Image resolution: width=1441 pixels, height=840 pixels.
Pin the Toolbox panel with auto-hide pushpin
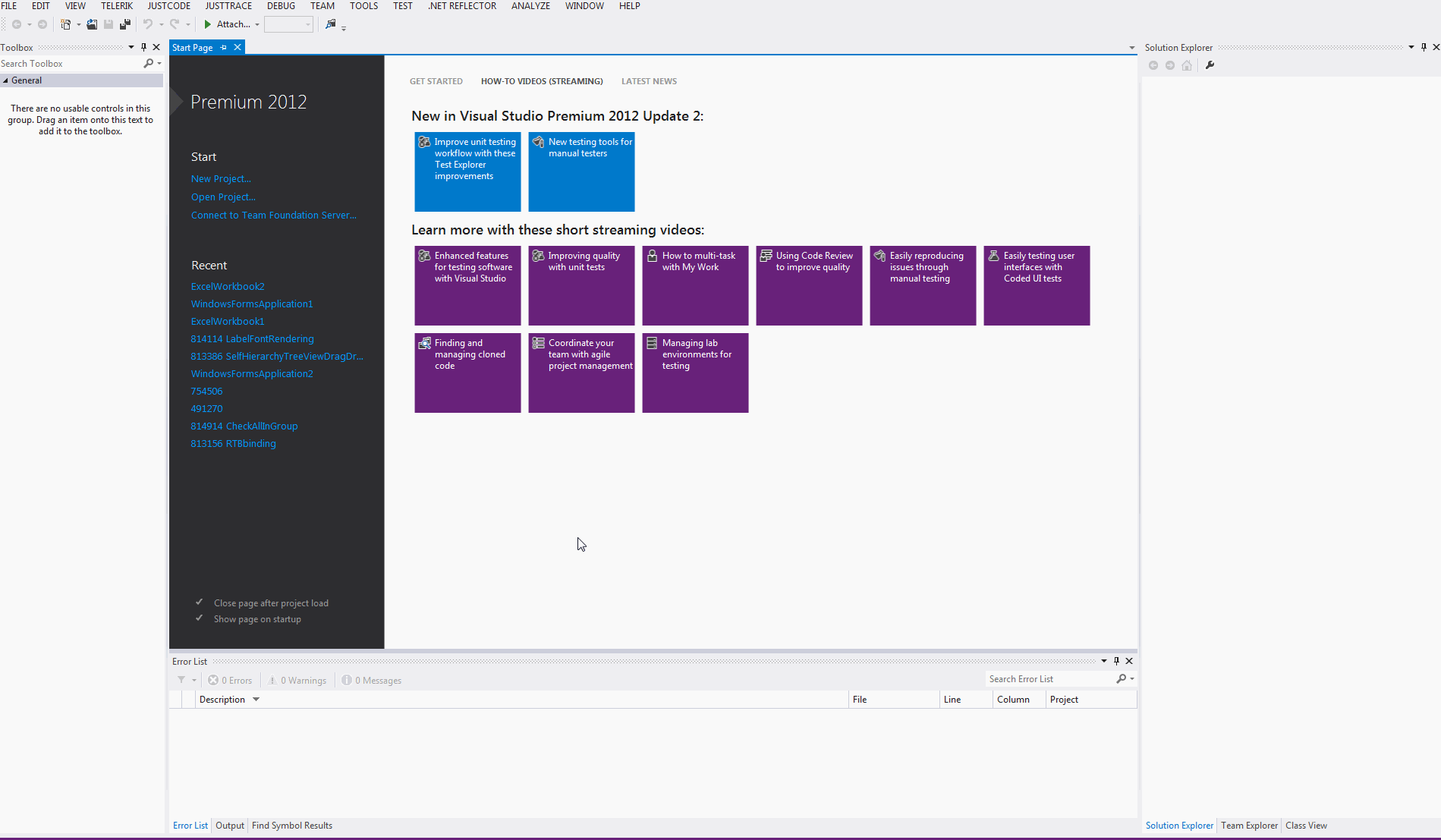(x=143, y=47)
